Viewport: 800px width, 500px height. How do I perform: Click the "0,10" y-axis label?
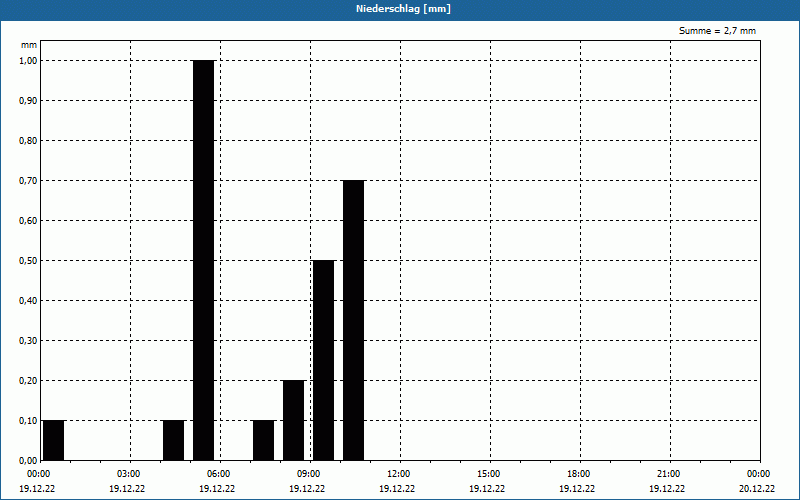[x=28, y=420]
